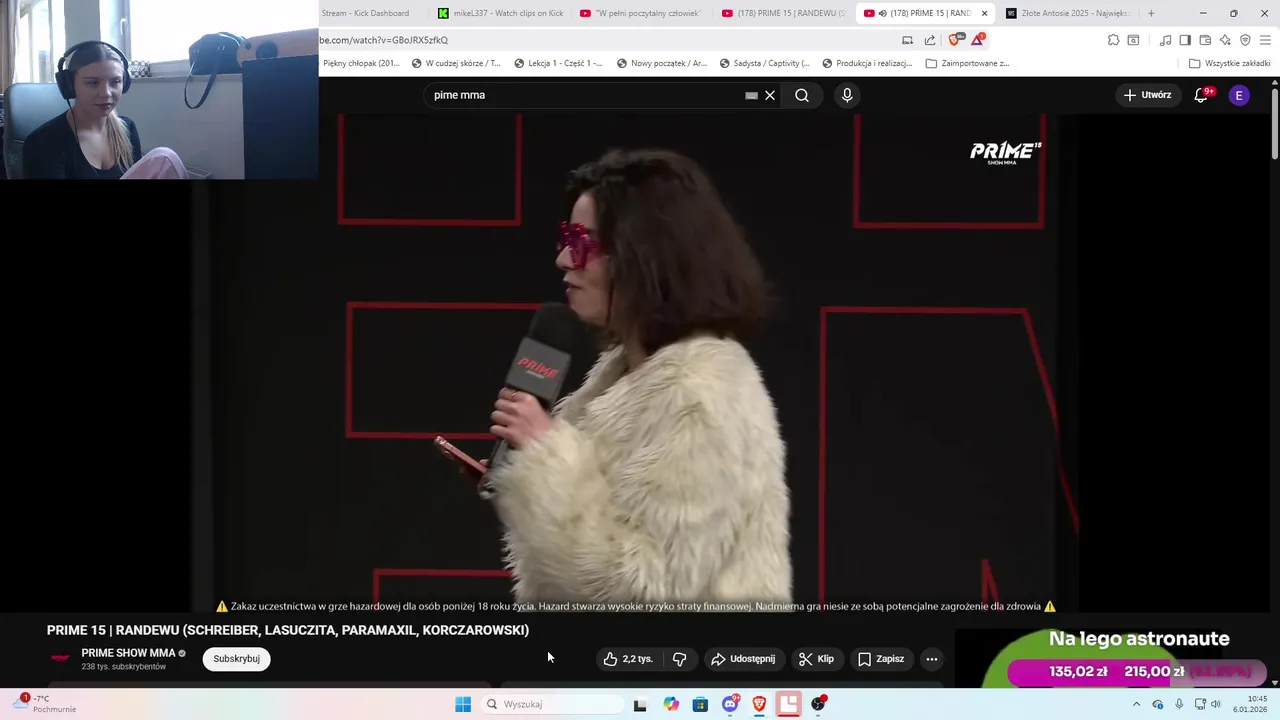The width and height of the screenshot is (1280, 720).
Task: Expand 'Zaimportowane z...' bookmarks folder
Action: coord(967,63)
